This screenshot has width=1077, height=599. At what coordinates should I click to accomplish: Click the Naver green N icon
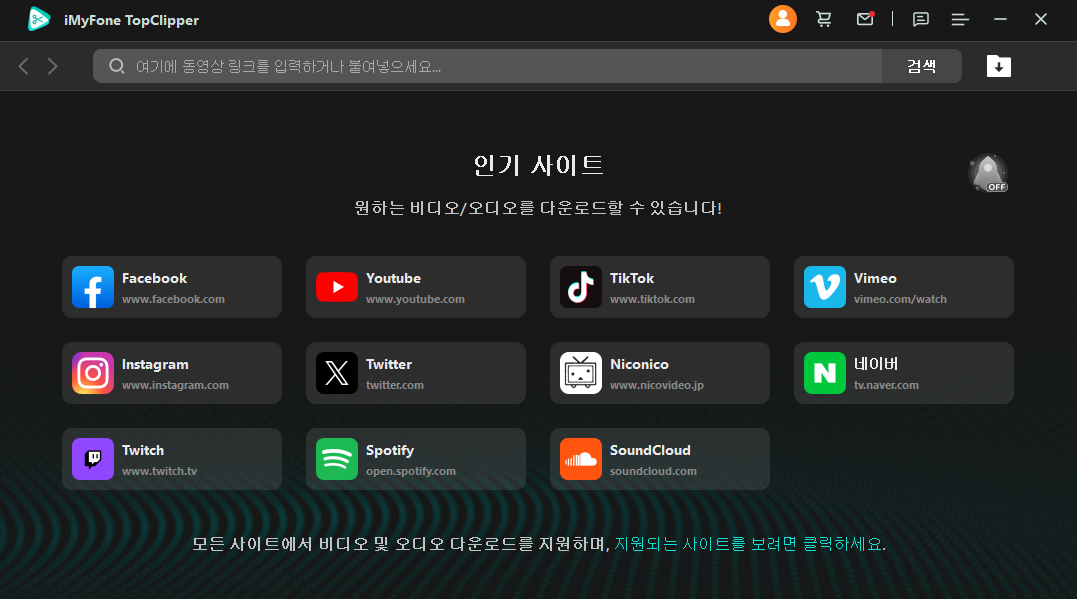coord(824,373)
